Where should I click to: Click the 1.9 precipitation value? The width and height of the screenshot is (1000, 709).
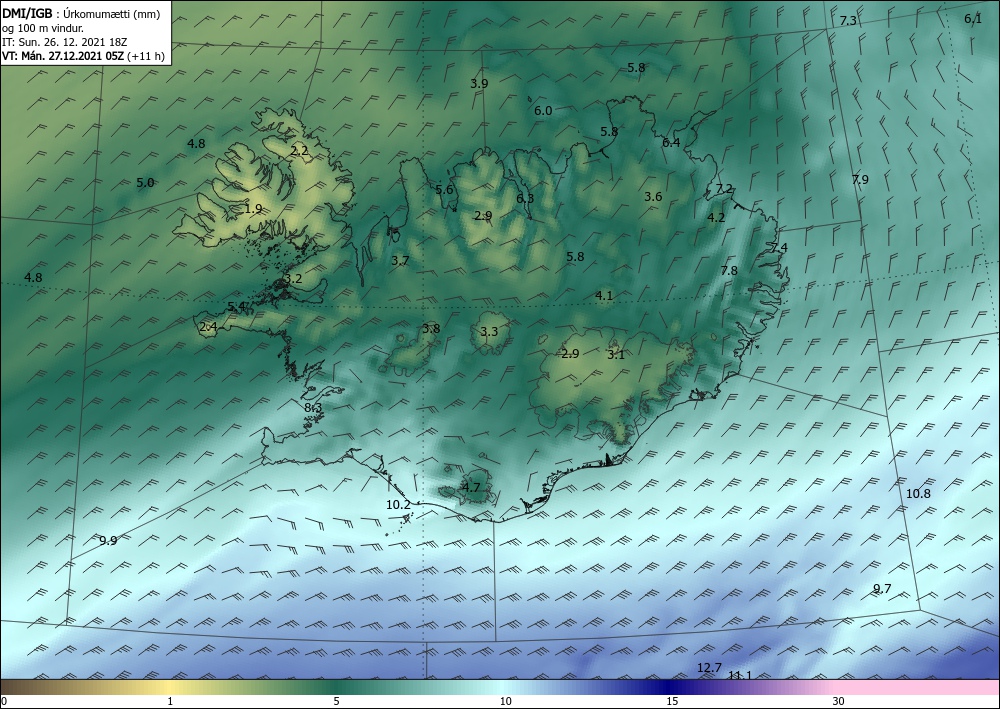click(253, 209)
